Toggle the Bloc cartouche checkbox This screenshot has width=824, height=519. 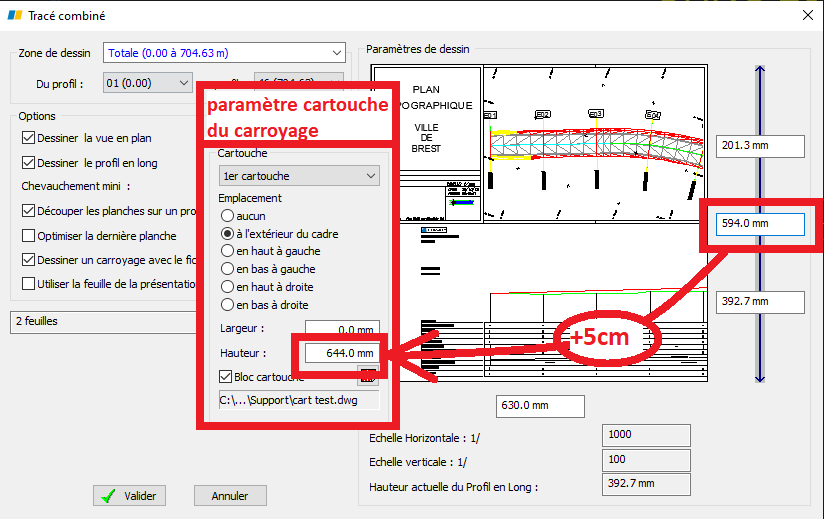(x=225, y=377)
